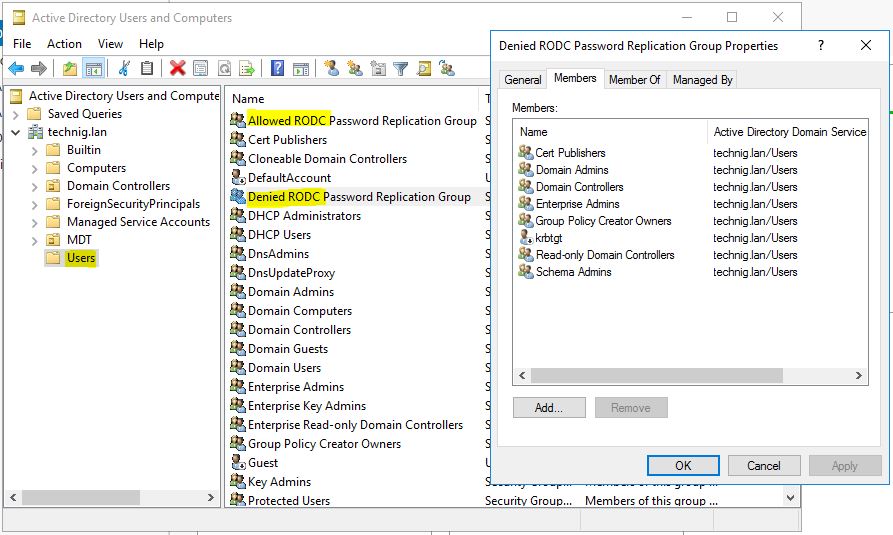The image size is (893, 535).
Task: Click the dialog help question mark button
Action: point(821,45)
